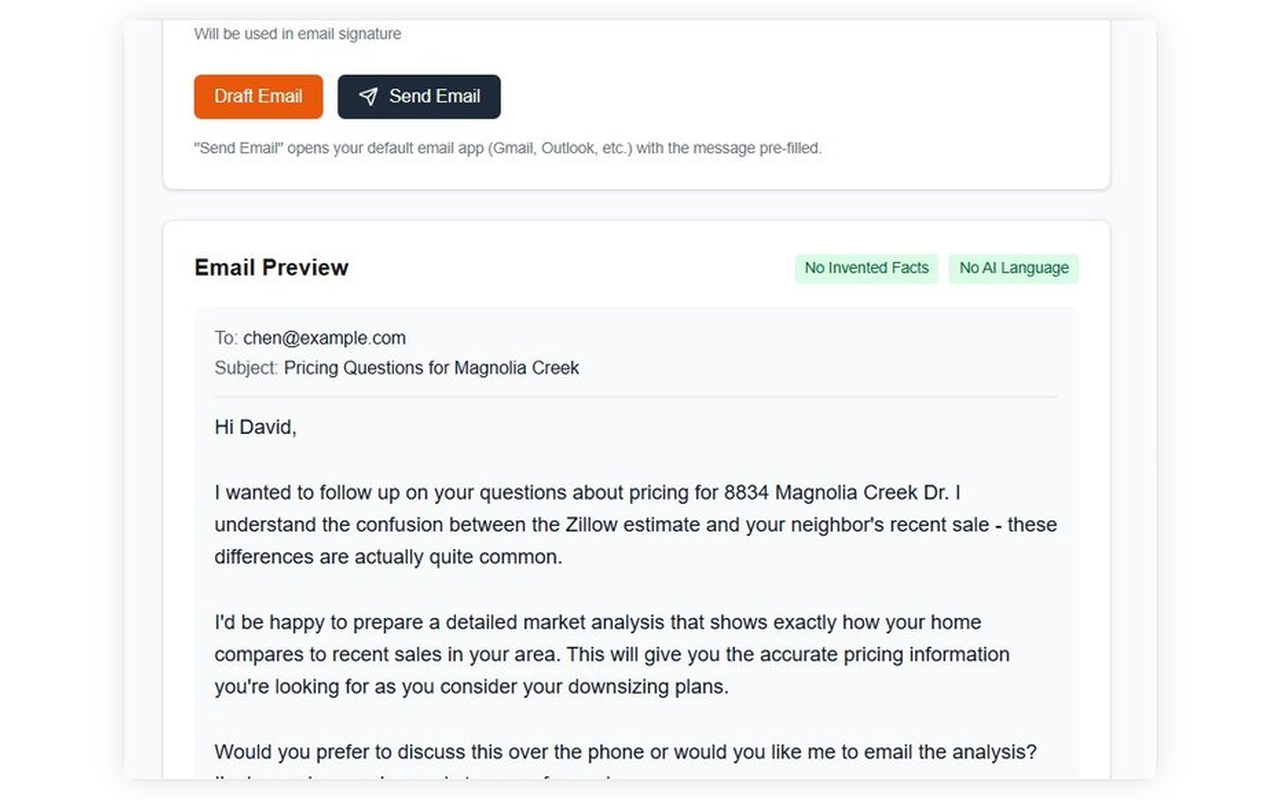Image resolution: width=1280 pixels, height=800 pixels.
Task: Click the No Invented Facts badge
Action: click(x=866, y=268)
